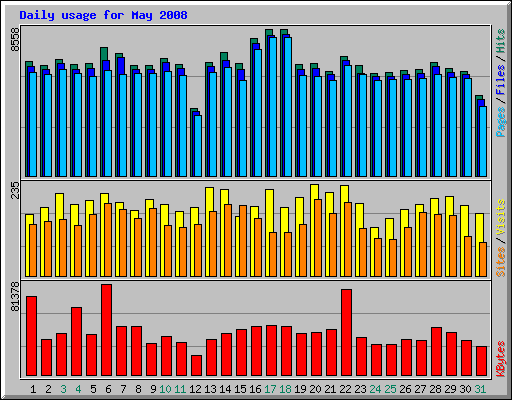The image size is (512, 400).
Task: Click the KBytes legend label
Action: [501, 359]
